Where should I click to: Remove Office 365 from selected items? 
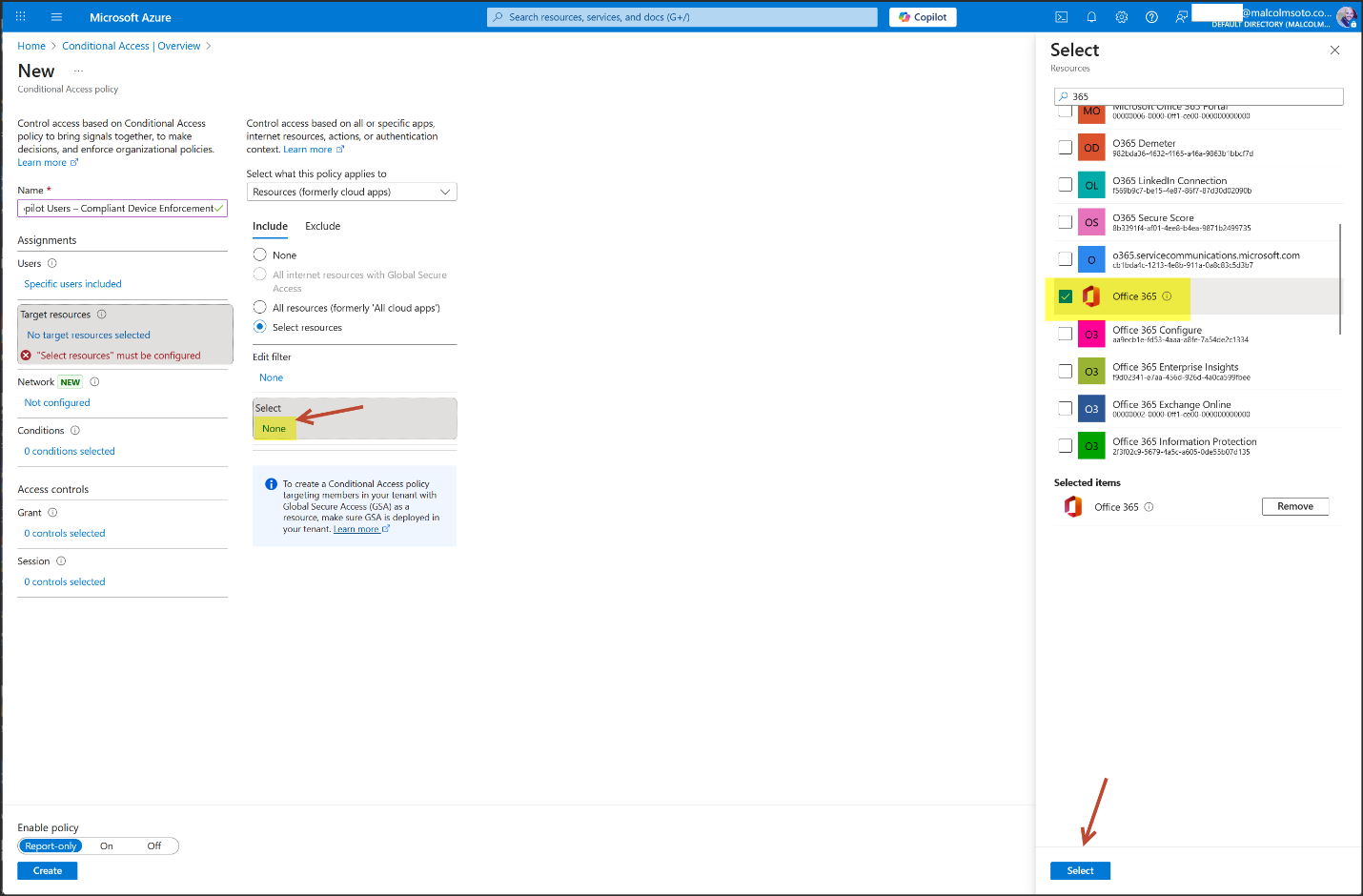(1294, 506)
